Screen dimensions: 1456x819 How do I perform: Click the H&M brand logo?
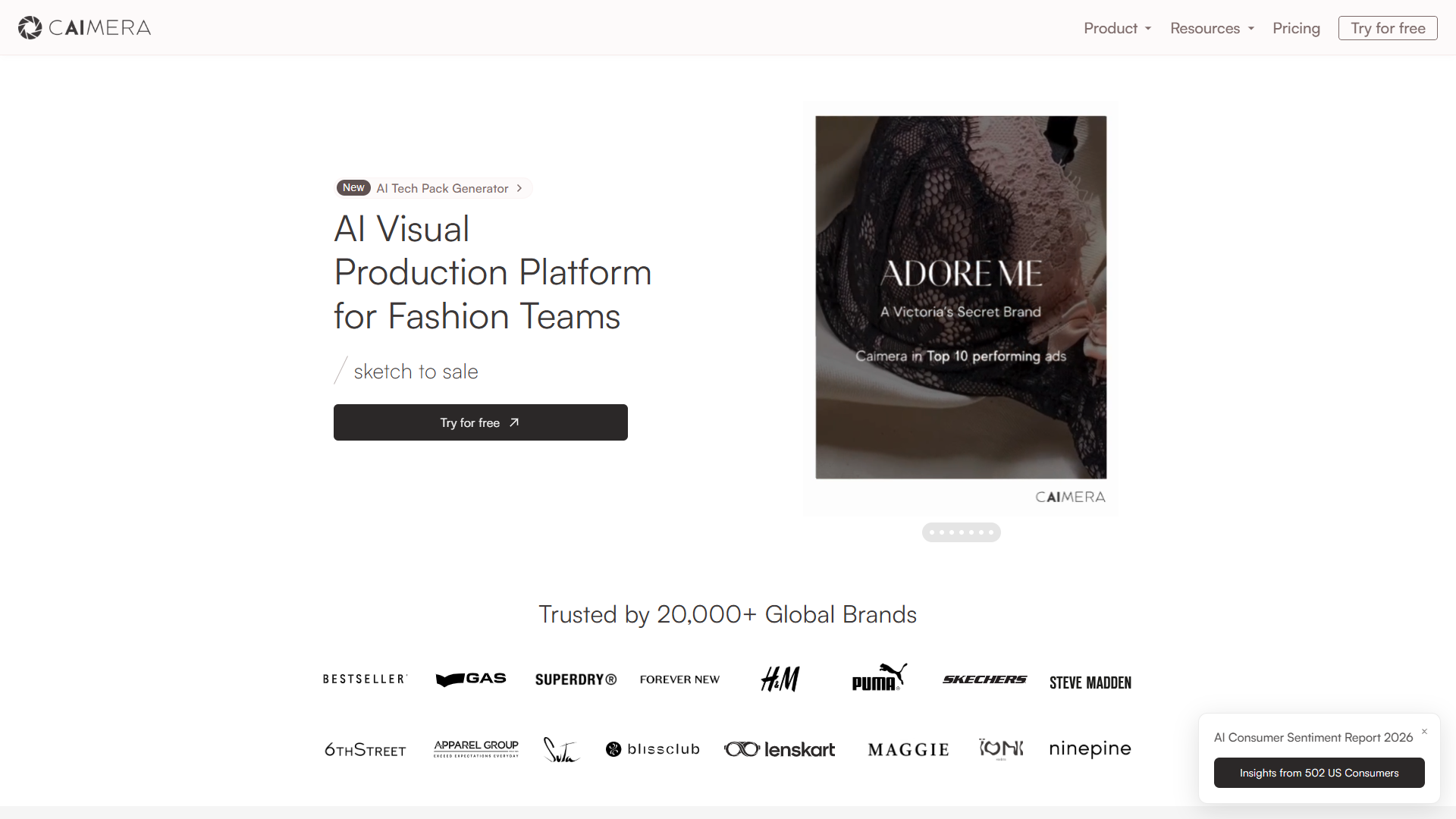780,679
